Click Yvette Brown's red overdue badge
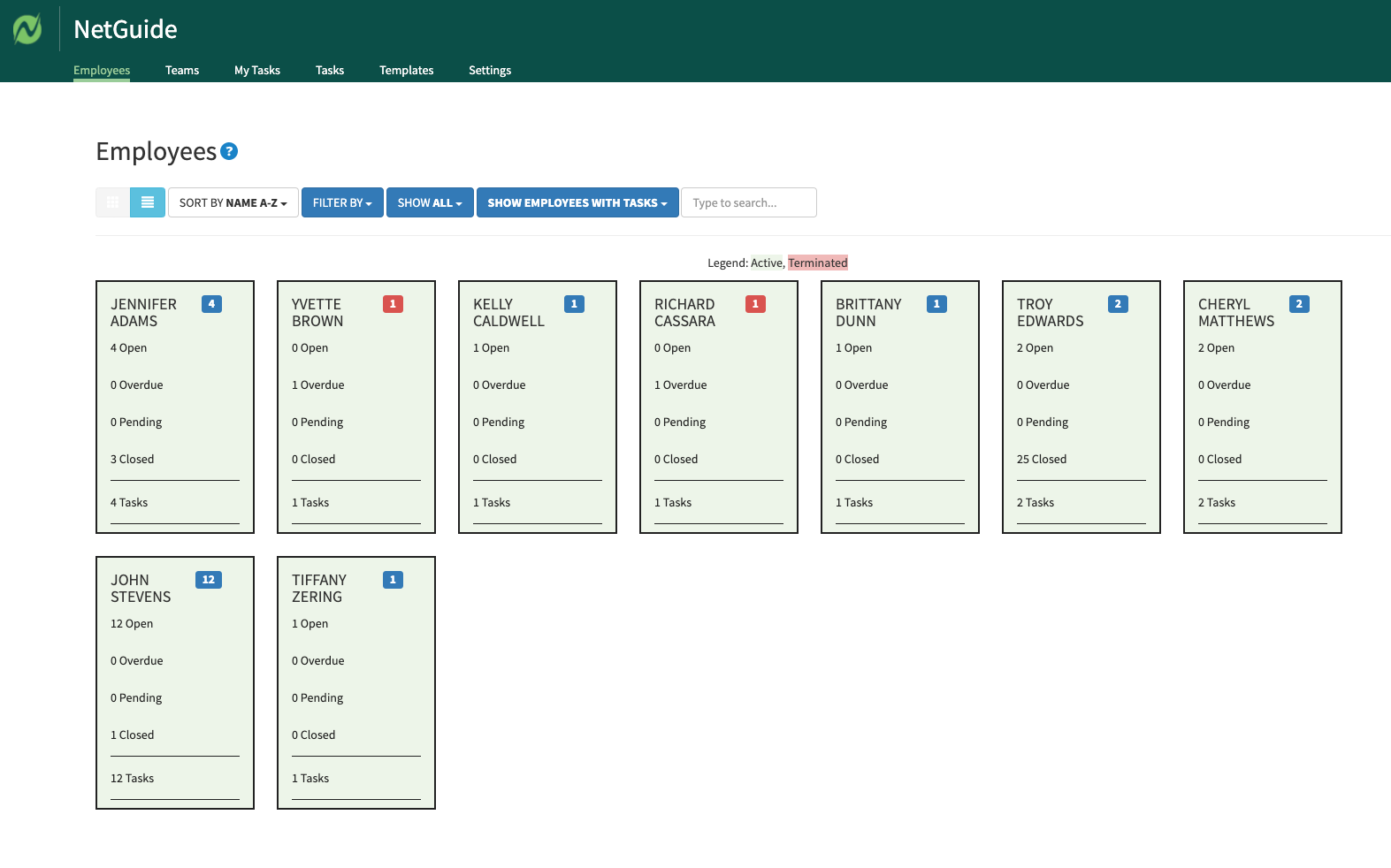Image resolution: width=1391 pixels, height=868 pixels. [393, 304]
